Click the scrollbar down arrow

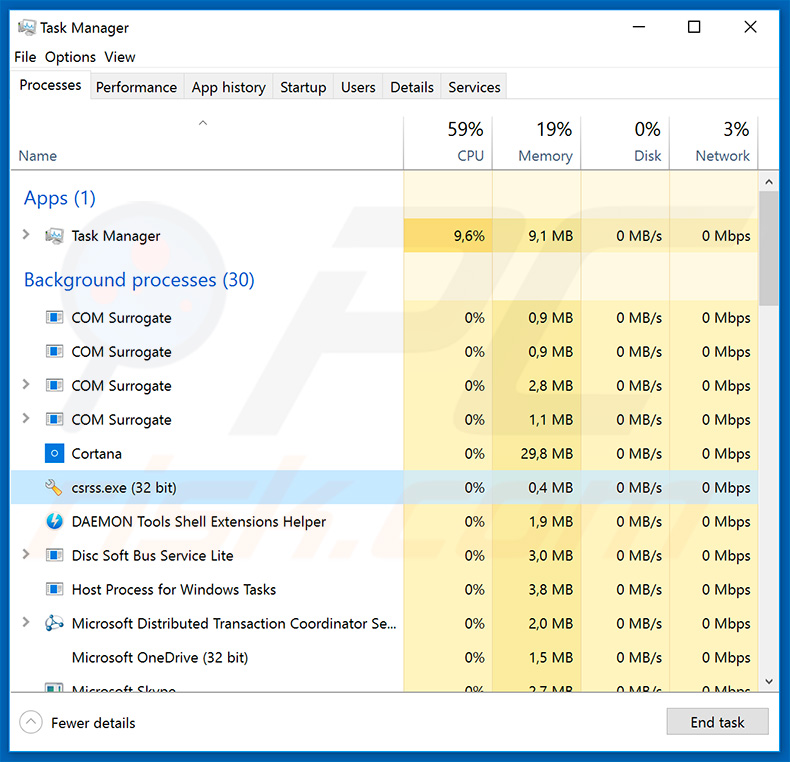[769, 681]
